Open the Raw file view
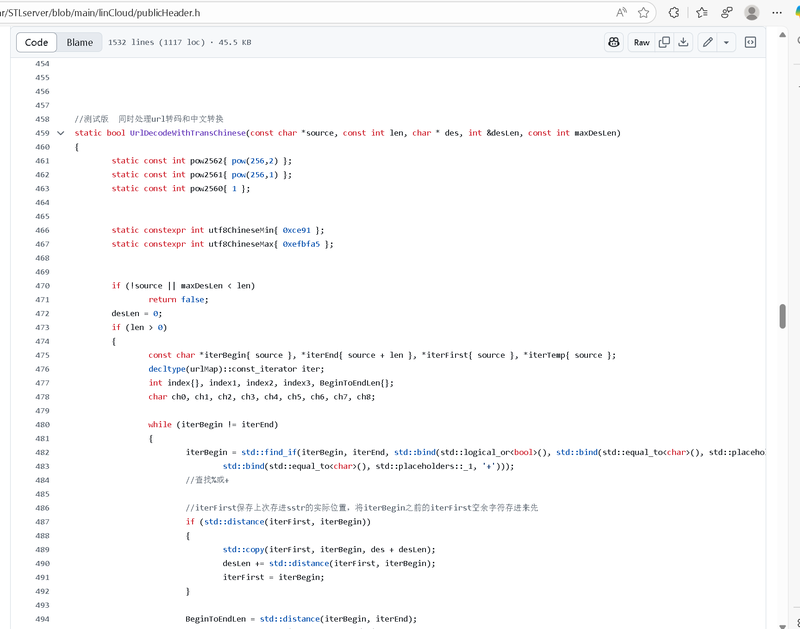 (x=641, y=42)
